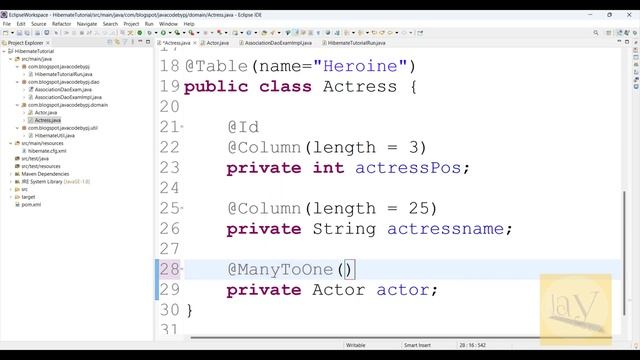Screen dimensions: 640x360
Task: Collapse the src/main/java folder
Action: pos(11,59)
